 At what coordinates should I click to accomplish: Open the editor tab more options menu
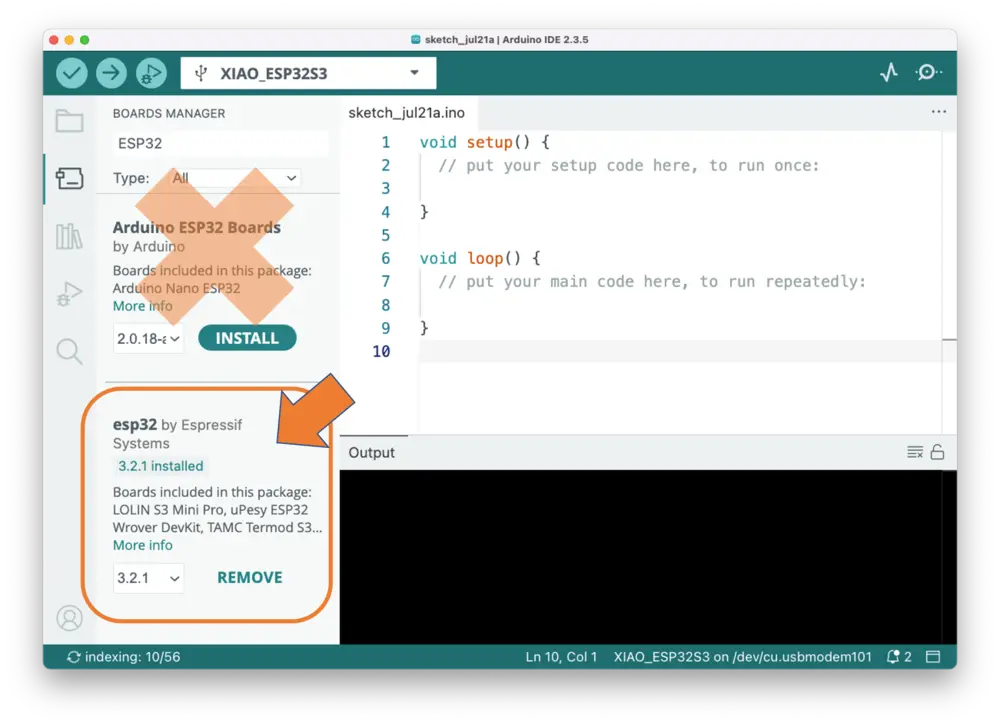(938, 113)
